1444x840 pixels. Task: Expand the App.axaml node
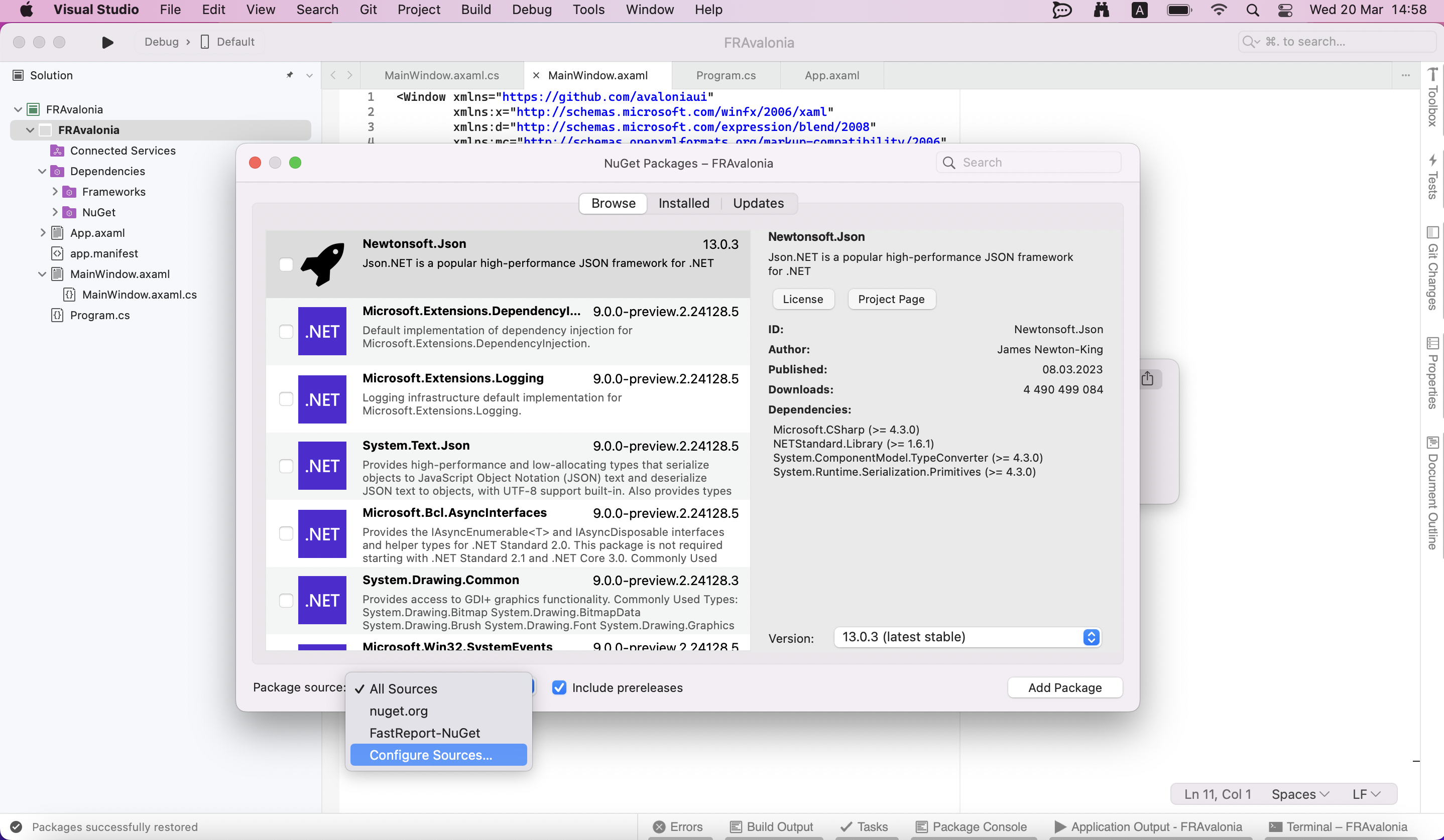(42, 232)
